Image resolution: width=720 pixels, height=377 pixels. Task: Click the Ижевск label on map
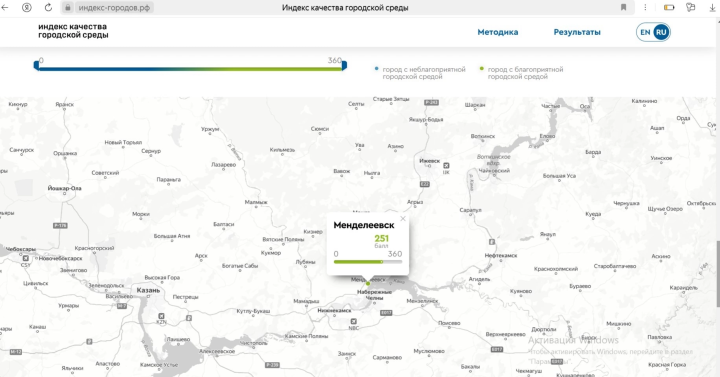point(429,161)
